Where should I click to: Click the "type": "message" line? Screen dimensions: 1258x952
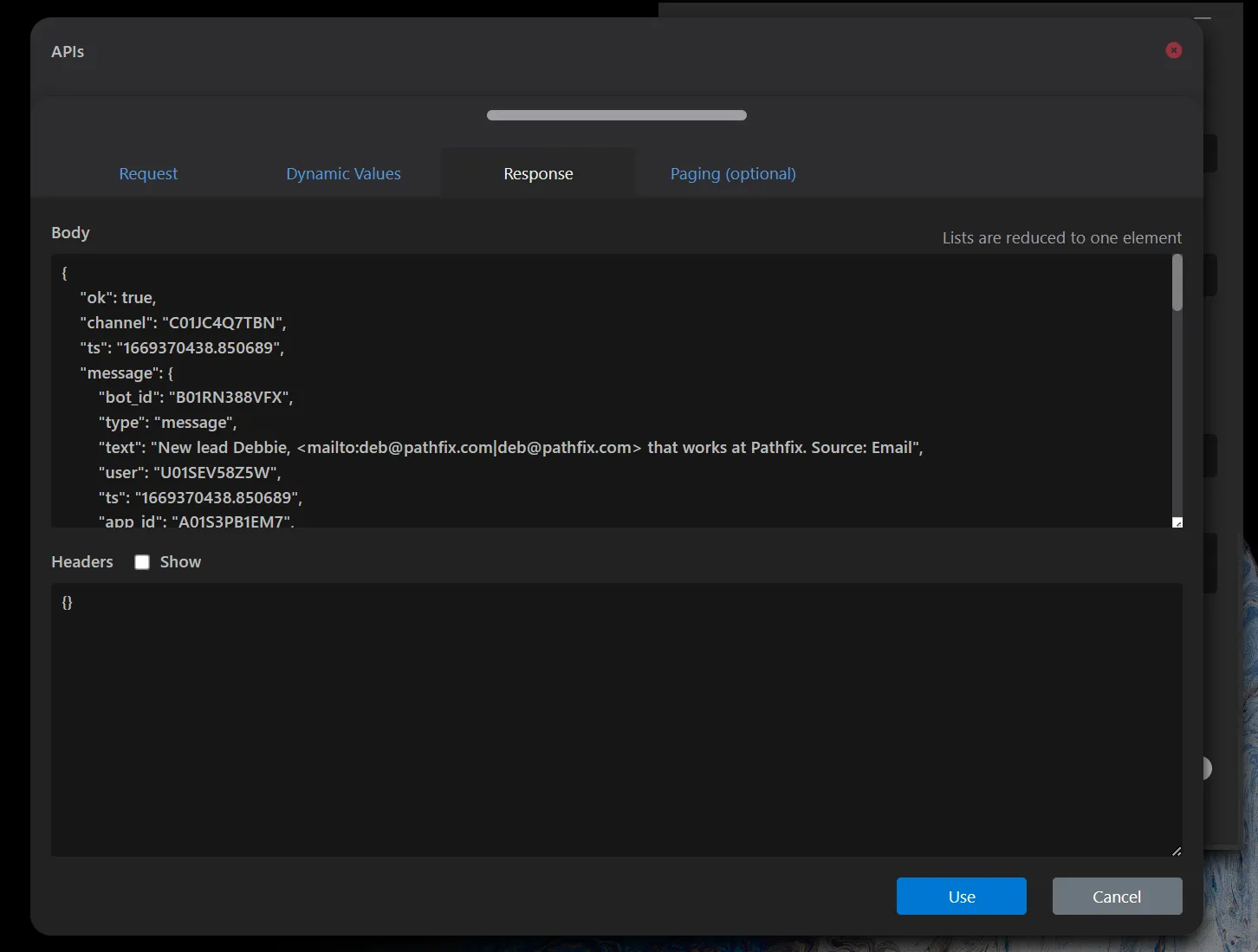pyautogui.click(x=167, y=422)
